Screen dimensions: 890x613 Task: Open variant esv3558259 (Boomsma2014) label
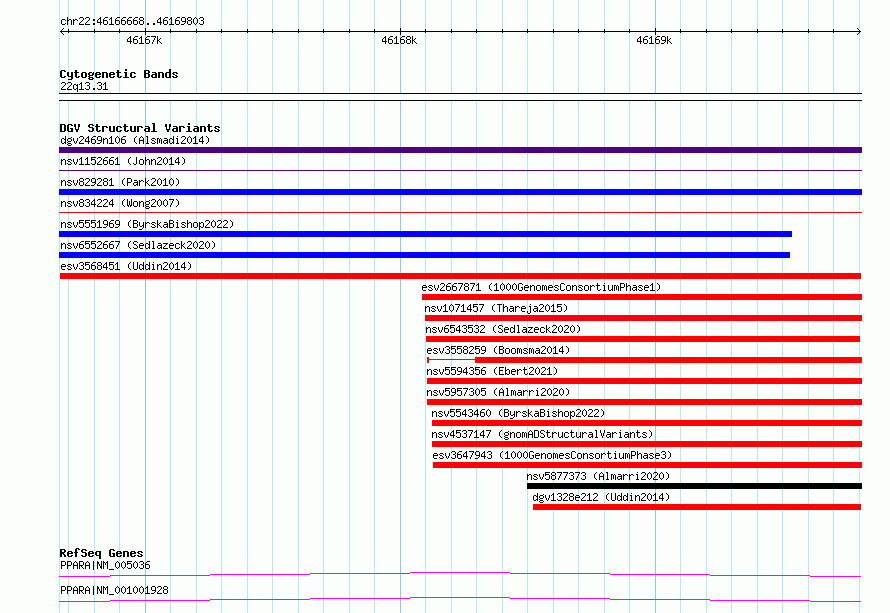[498, 350]
